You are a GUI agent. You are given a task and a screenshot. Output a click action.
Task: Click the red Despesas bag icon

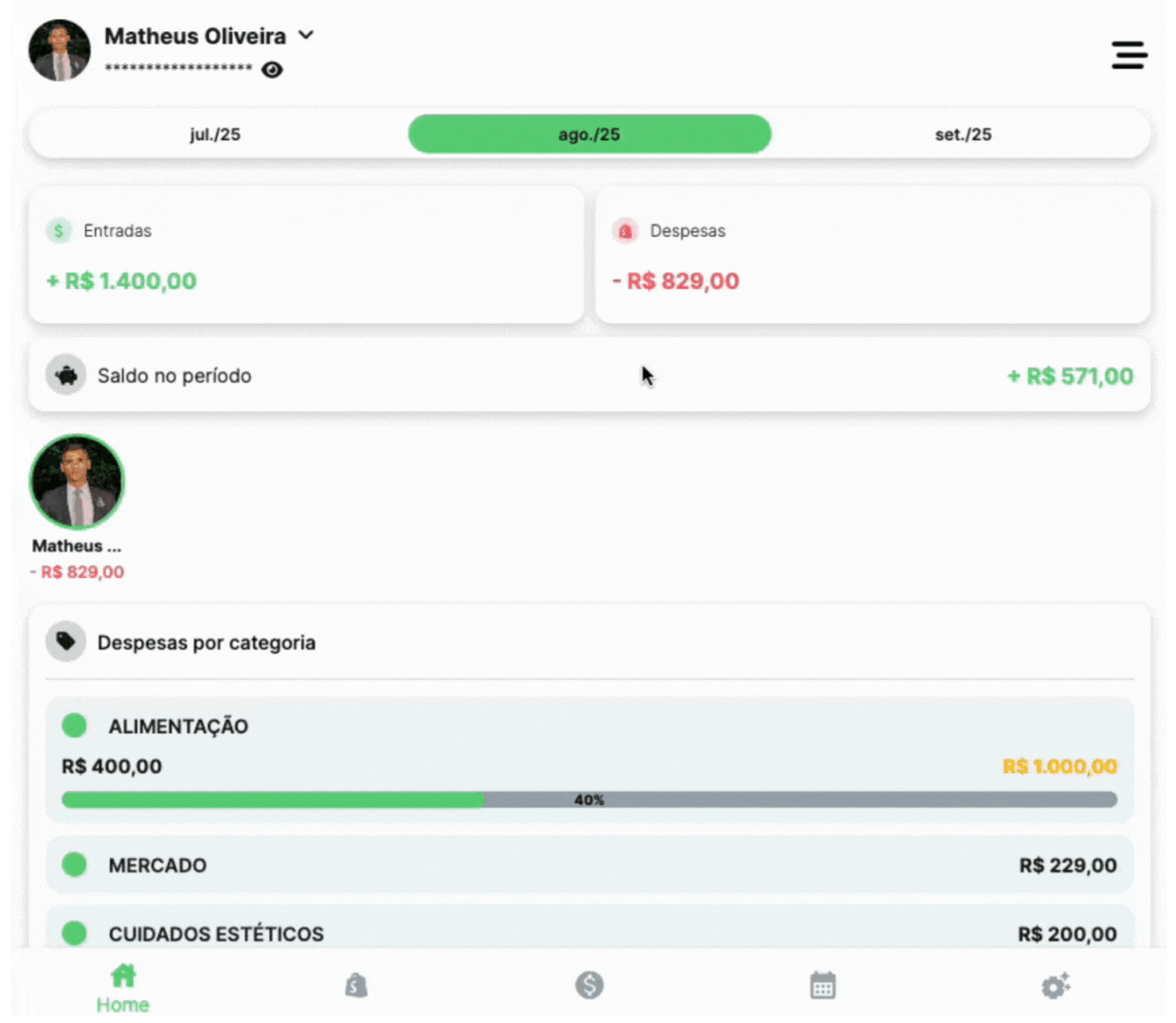point(624,230)
